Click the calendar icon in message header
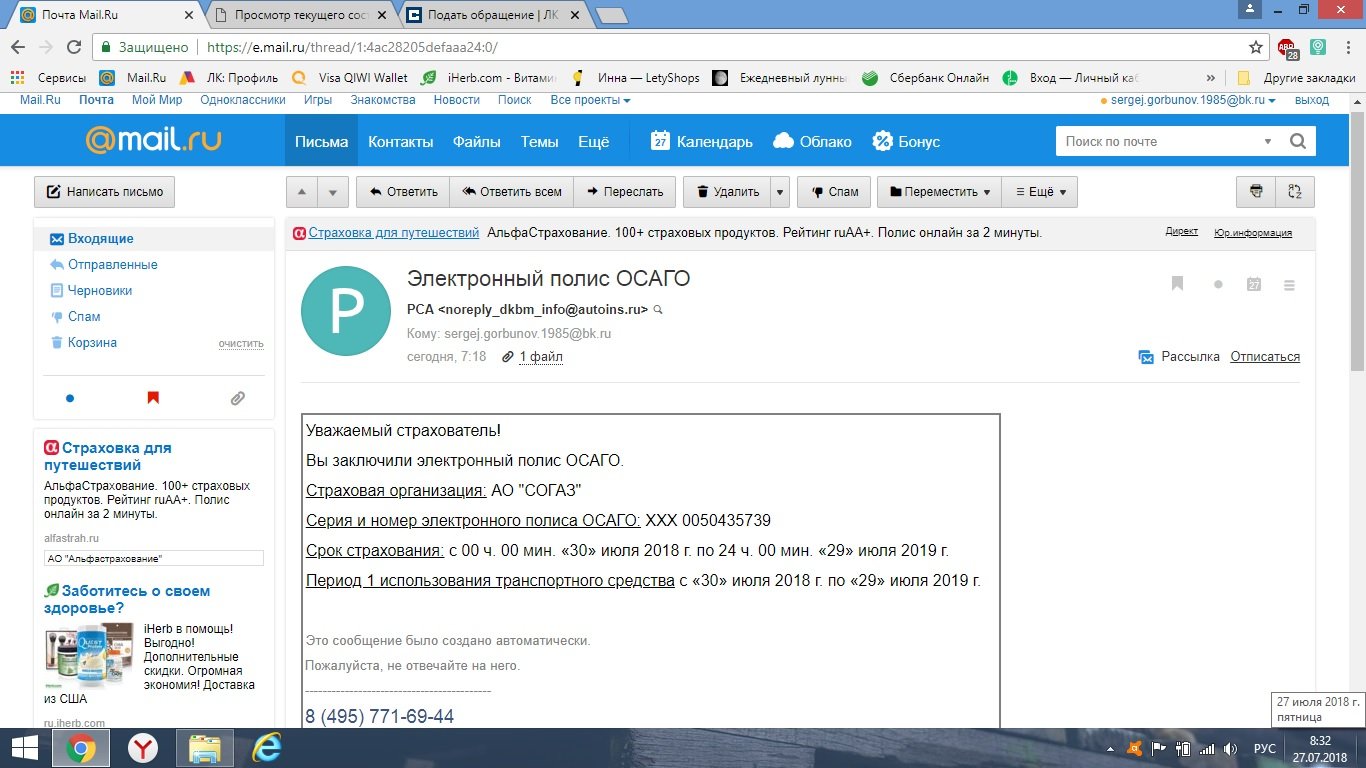 click(x=1254, y=284)
